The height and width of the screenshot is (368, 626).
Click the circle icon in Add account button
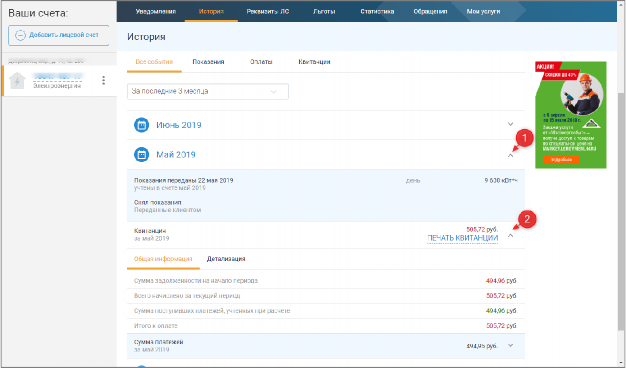(x=20, y=35)
